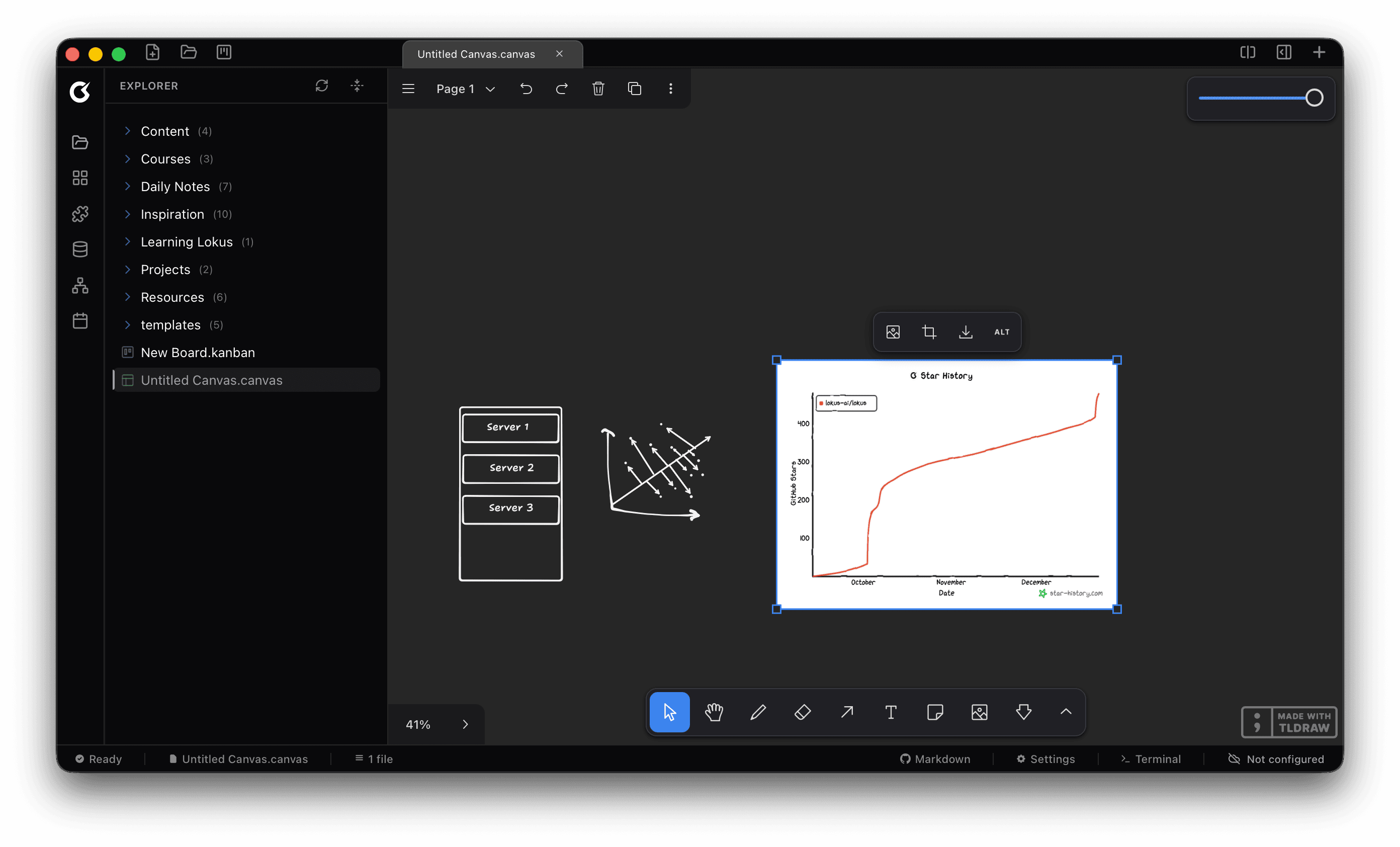1400x847 pixels.
Task: Select the eraser tool
Action: pyautogui.click(x=802, y=712)
